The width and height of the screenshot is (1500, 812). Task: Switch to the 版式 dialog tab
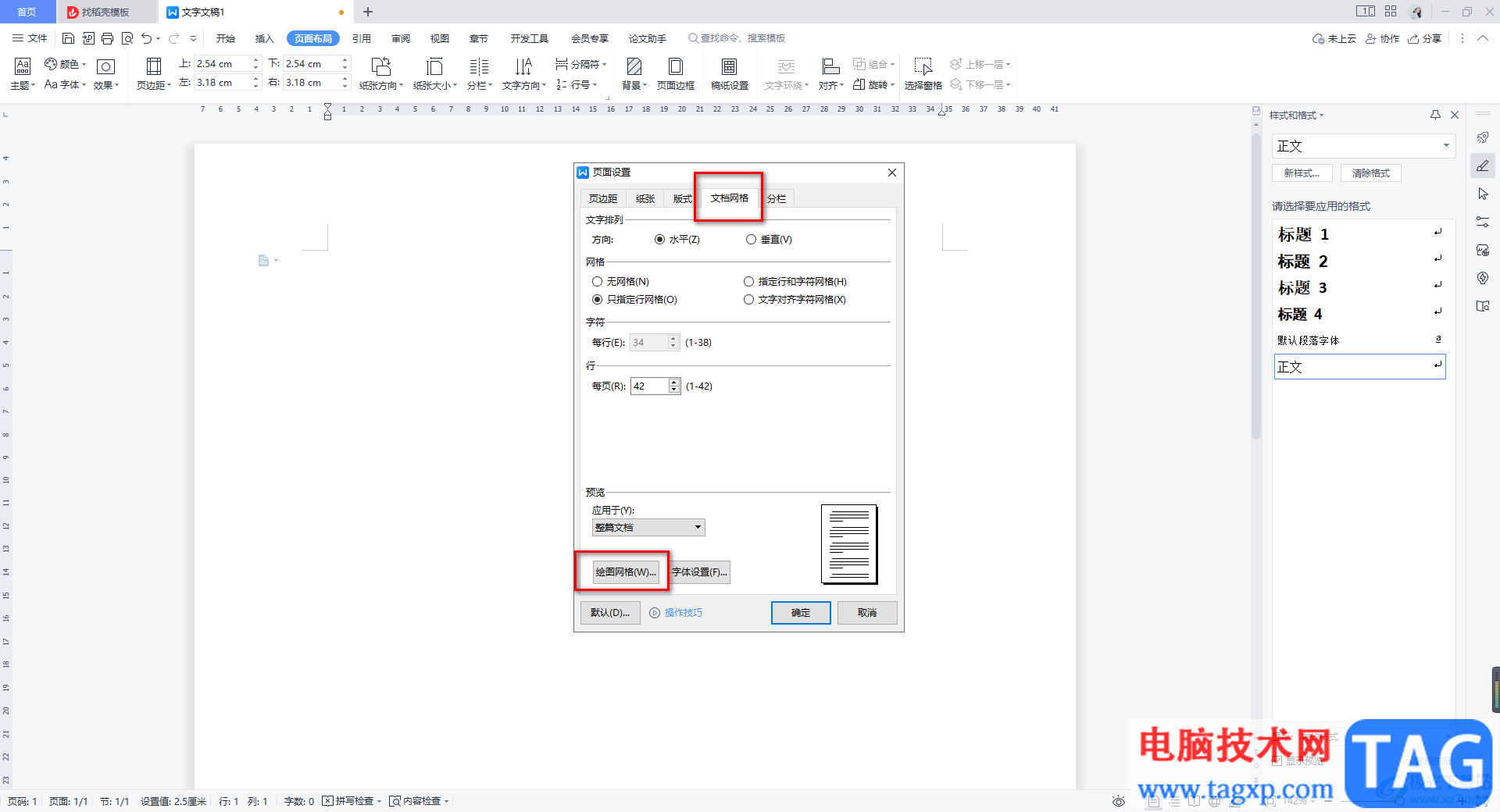click(x=682, y=199)
